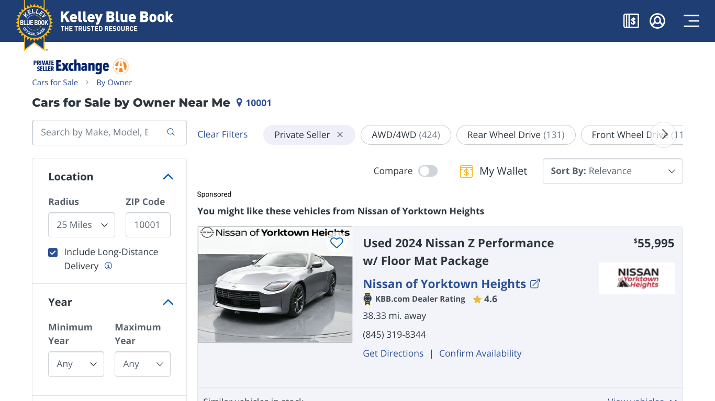Remove the Private Seller filter chip
Image resolution: width=715 pixels, height=401 pixels.
click(340, 135)
